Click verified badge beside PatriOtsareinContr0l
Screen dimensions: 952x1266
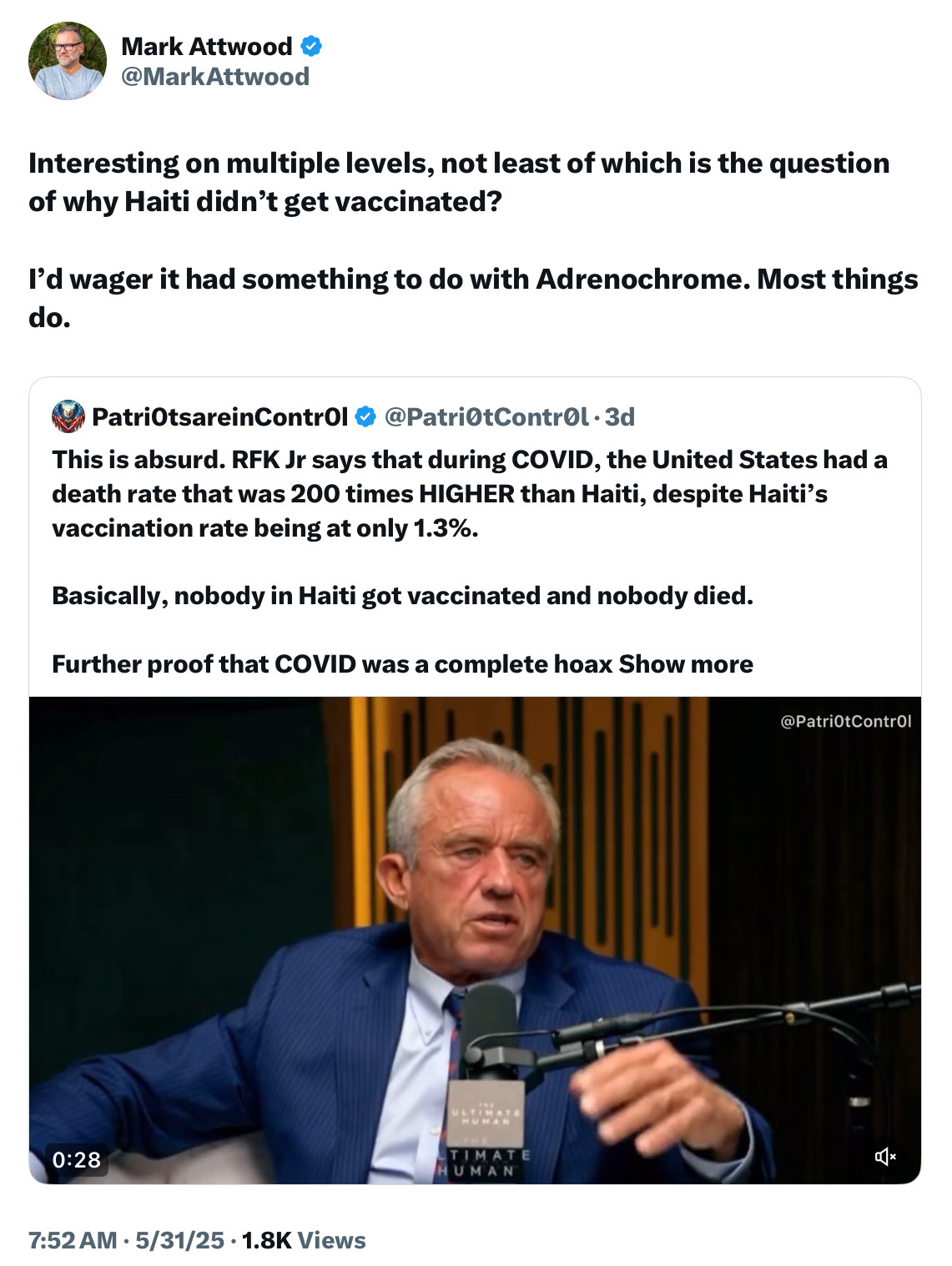(x=365, y=416)
